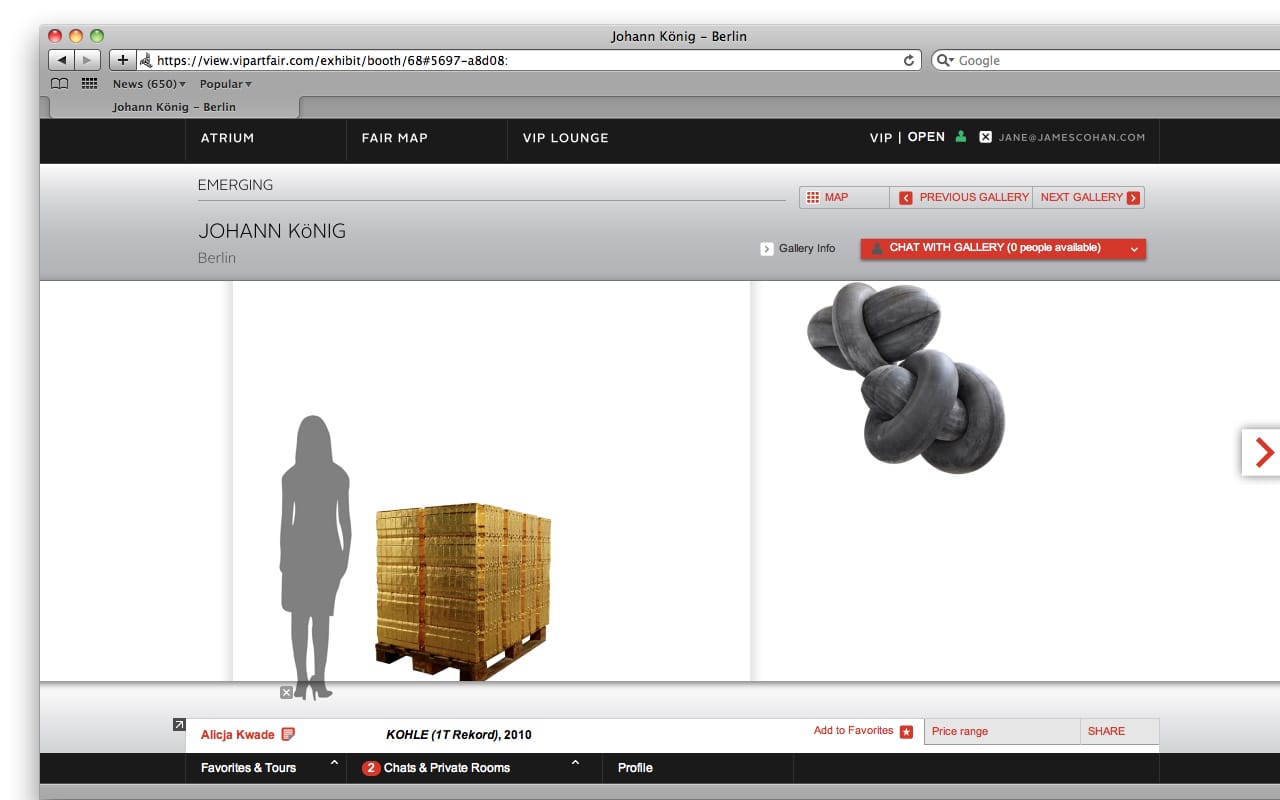Open the Fair Map menu item
This screenshot has height=800, width=1280.
[394, 138]
